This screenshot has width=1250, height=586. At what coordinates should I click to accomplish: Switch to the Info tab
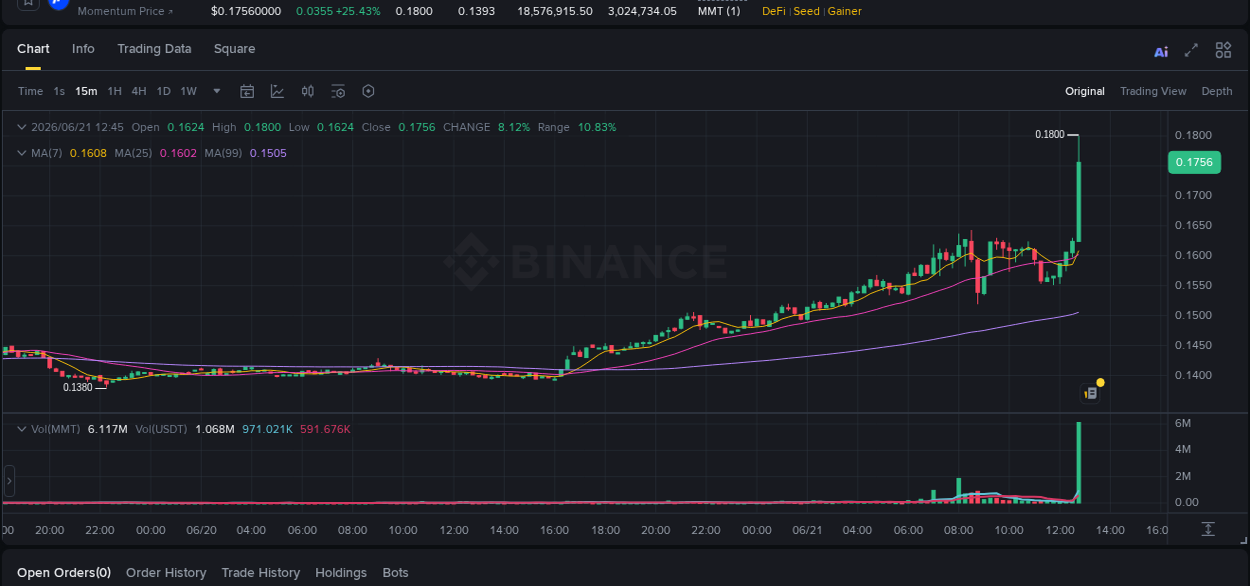coord(83,49)
